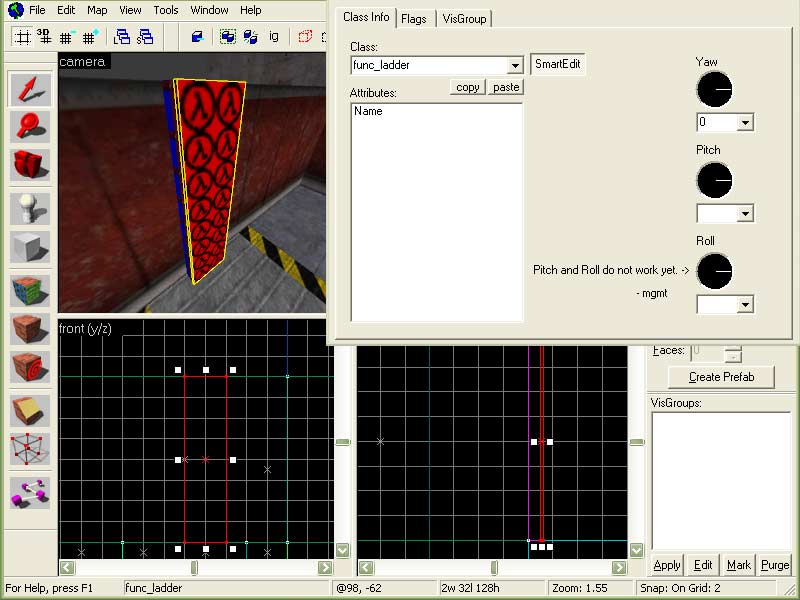This screenshot has width=800, height=600.
Task: Click the VisGroups Mark button
Action: [738, 565]
